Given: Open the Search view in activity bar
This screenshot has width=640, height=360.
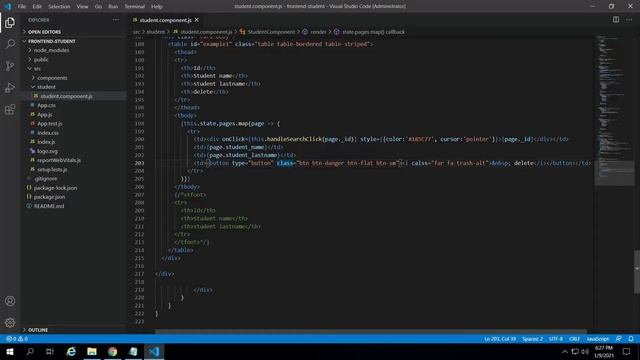Looking at the screenshot, I should pyautogui.click(x=10, y=44).
